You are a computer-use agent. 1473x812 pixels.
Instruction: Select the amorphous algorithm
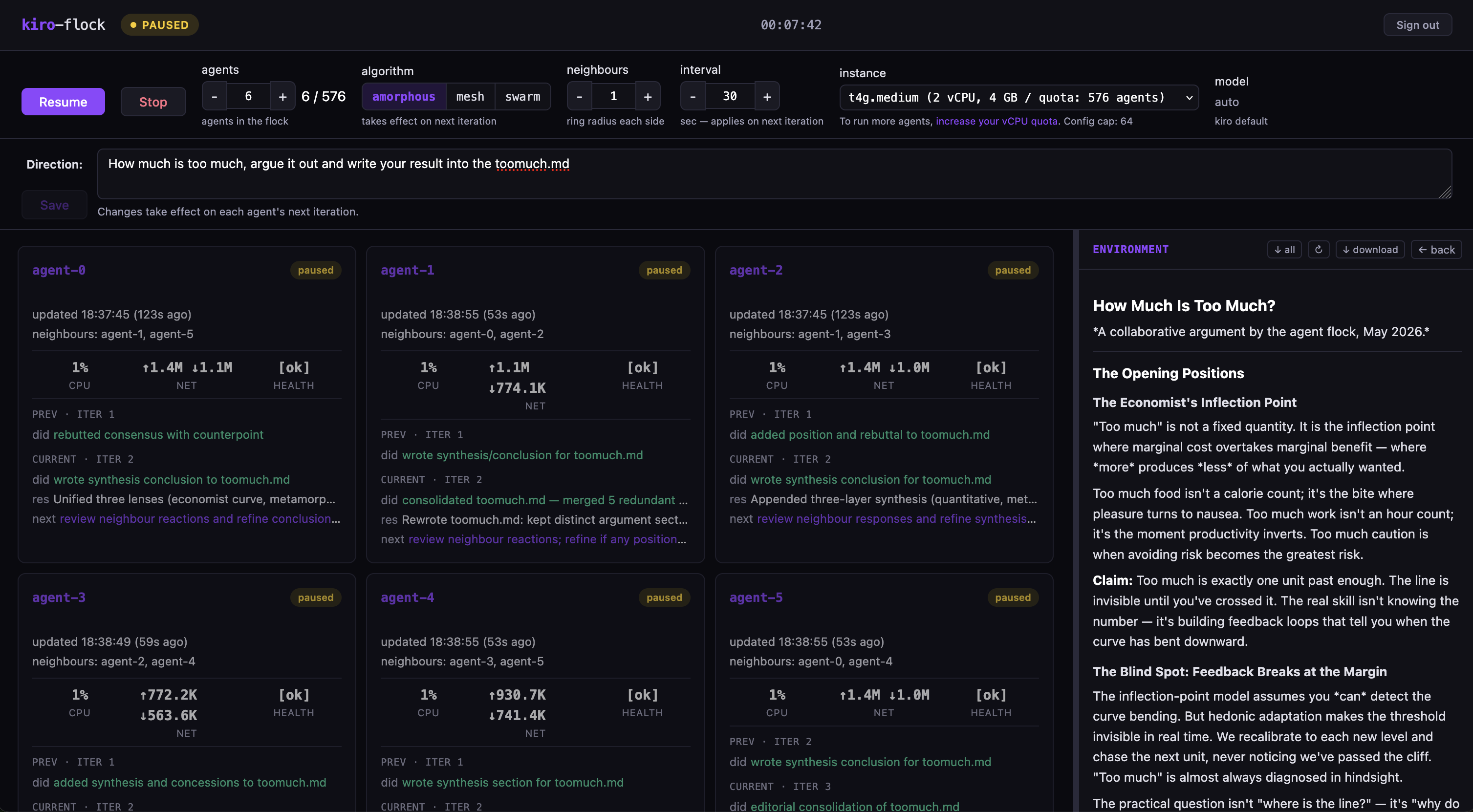404,97
